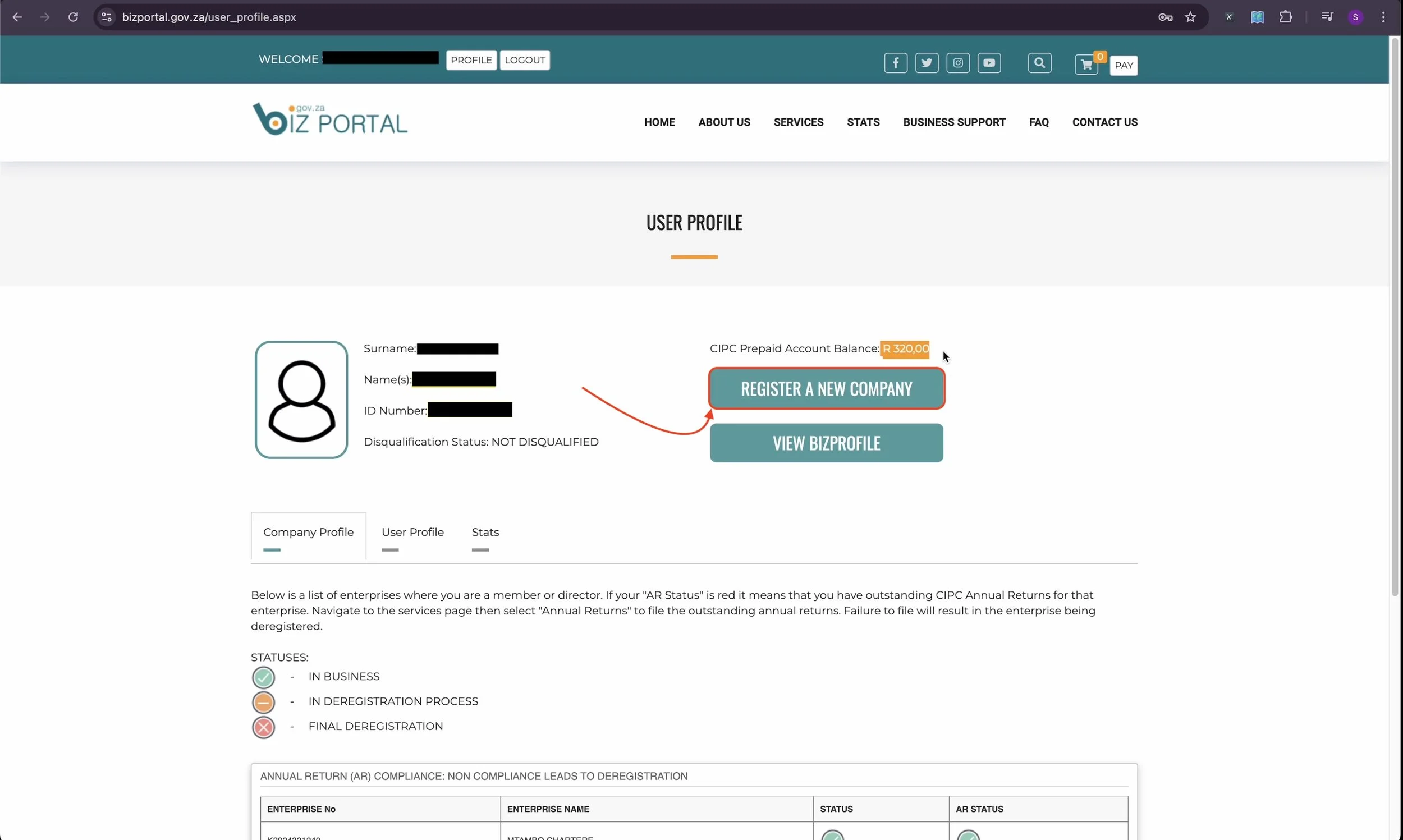This screenshot has height=840, width=1403.
Task: Open the YouTube social icon
Action: (989, 63)
